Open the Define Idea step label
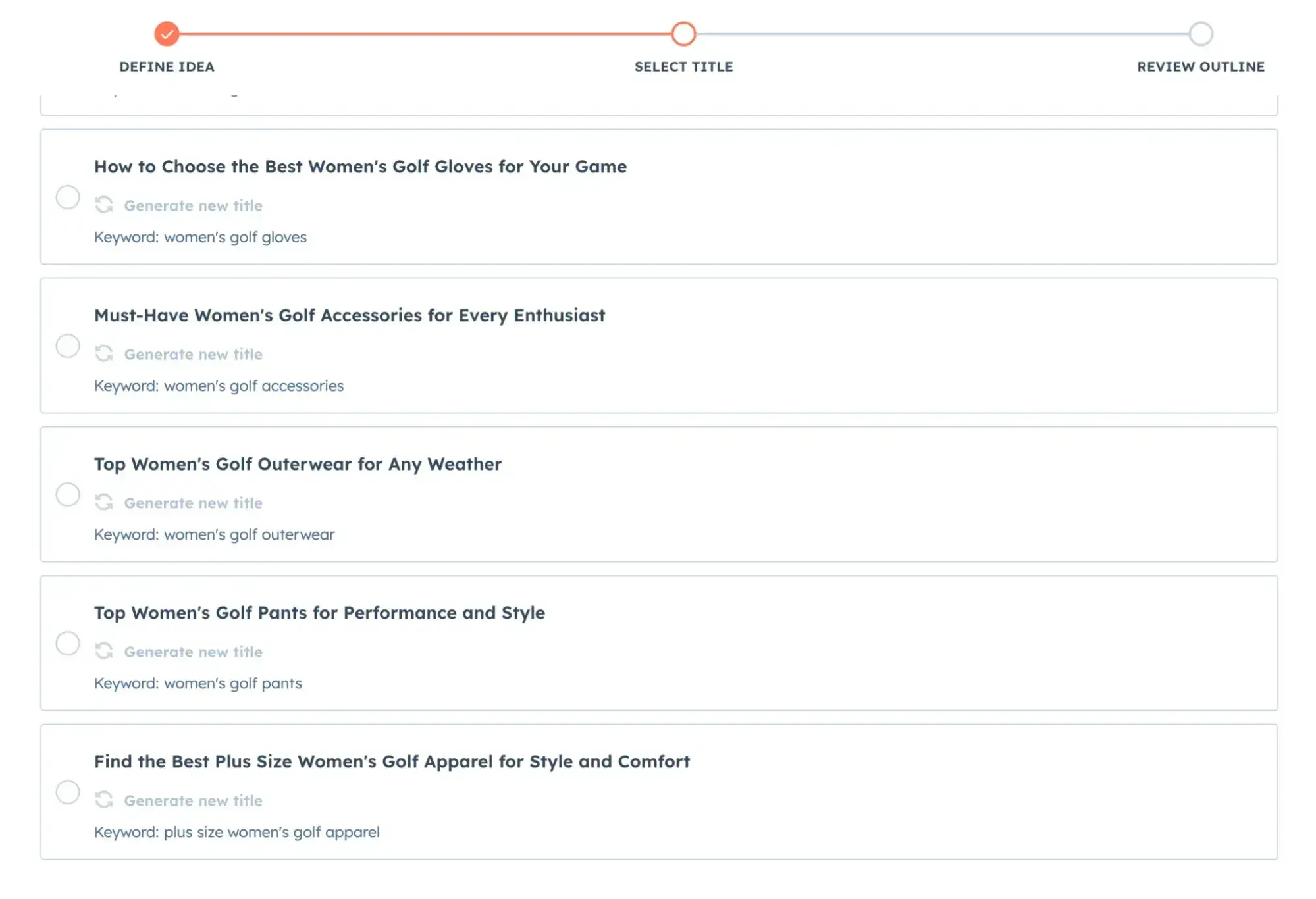Screen dimensions: 1316x899 [x=167, y=66]
